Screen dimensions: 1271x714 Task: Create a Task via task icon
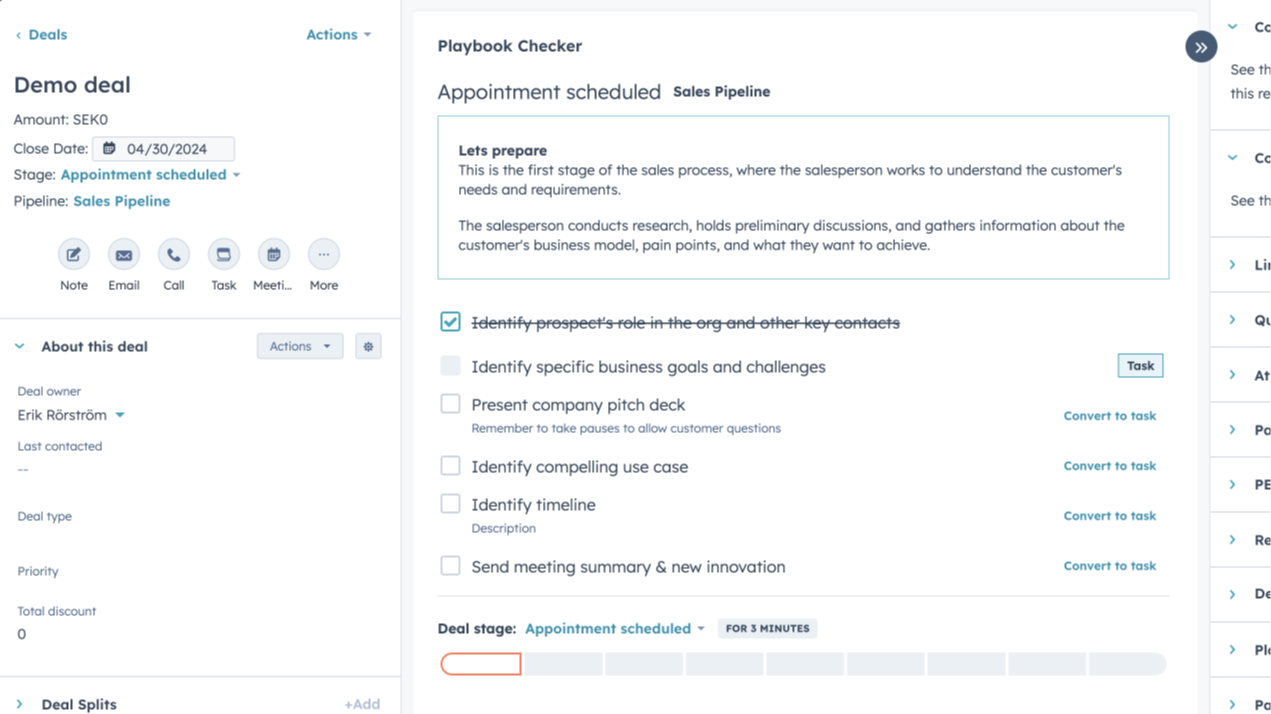tap(223, 255)
